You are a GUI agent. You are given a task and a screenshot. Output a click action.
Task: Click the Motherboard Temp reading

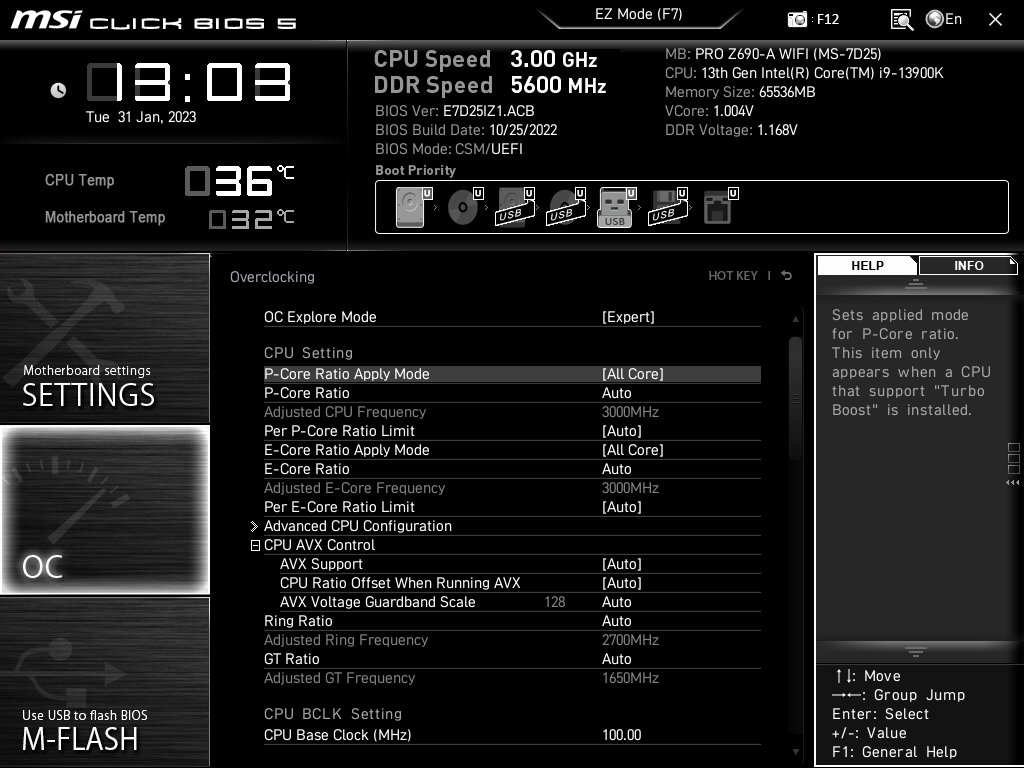[x=251, y=219]
